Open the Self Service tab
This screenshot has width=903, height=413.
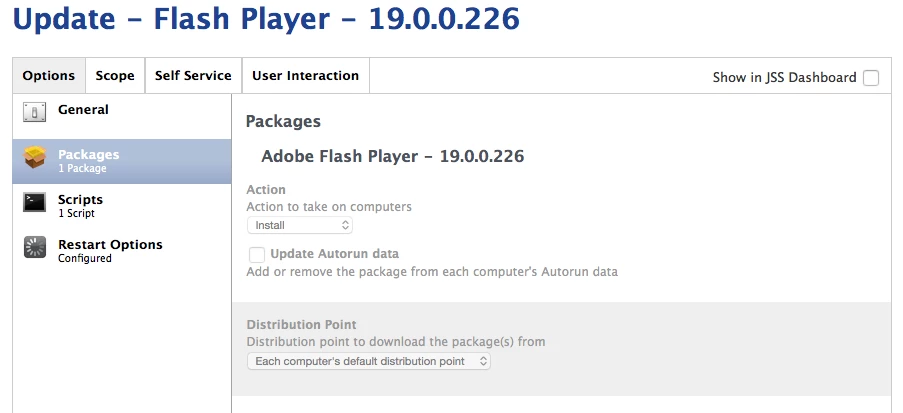[x=193, y=76]
